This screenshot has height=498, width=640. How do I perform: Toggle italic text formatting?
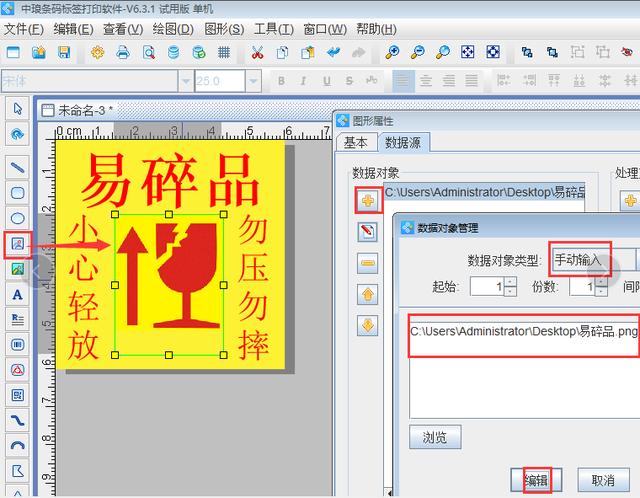point(303,81)
